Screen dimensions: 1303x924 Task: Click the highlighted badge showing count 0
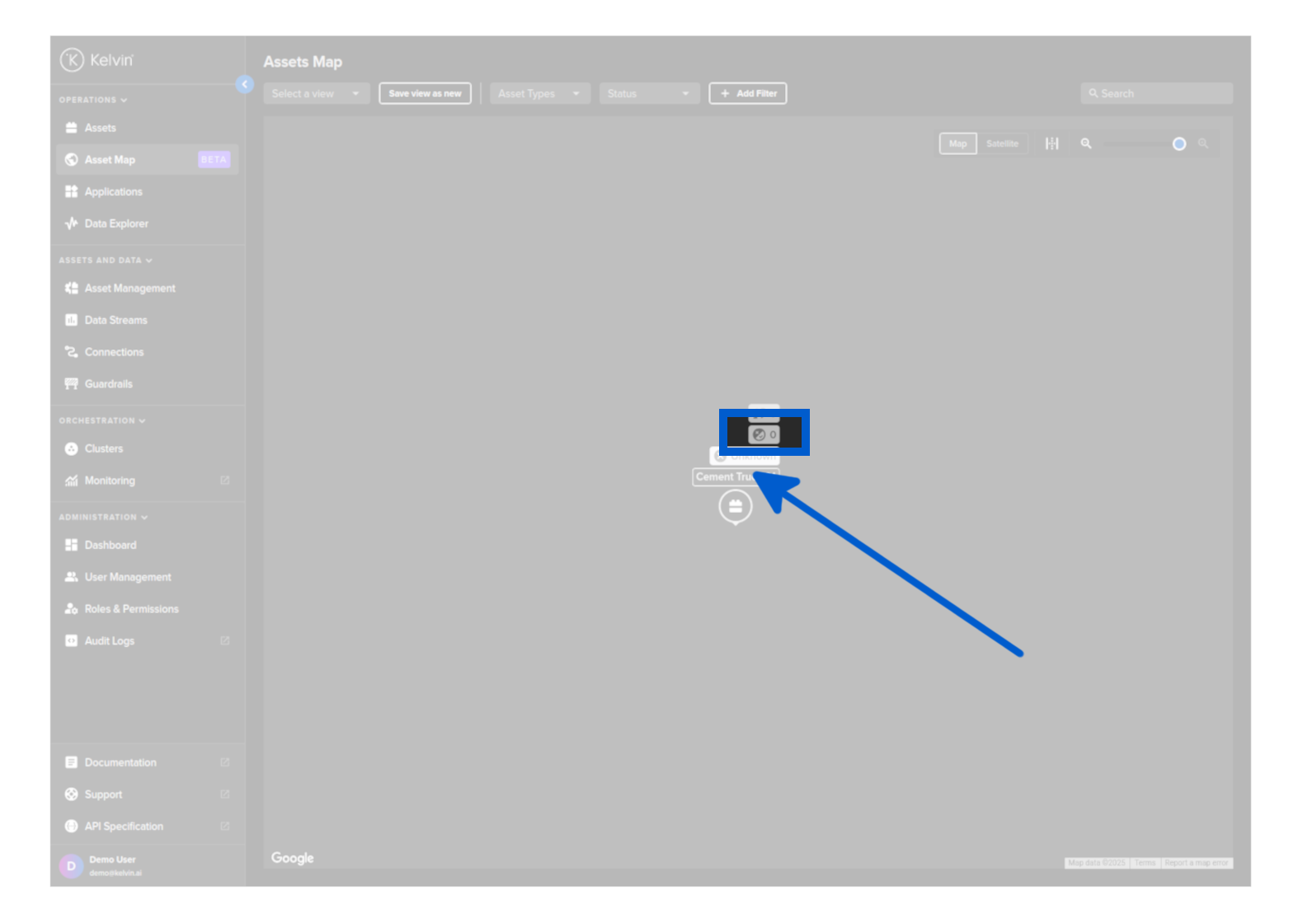pyautogui.click(x=764, y=434)
